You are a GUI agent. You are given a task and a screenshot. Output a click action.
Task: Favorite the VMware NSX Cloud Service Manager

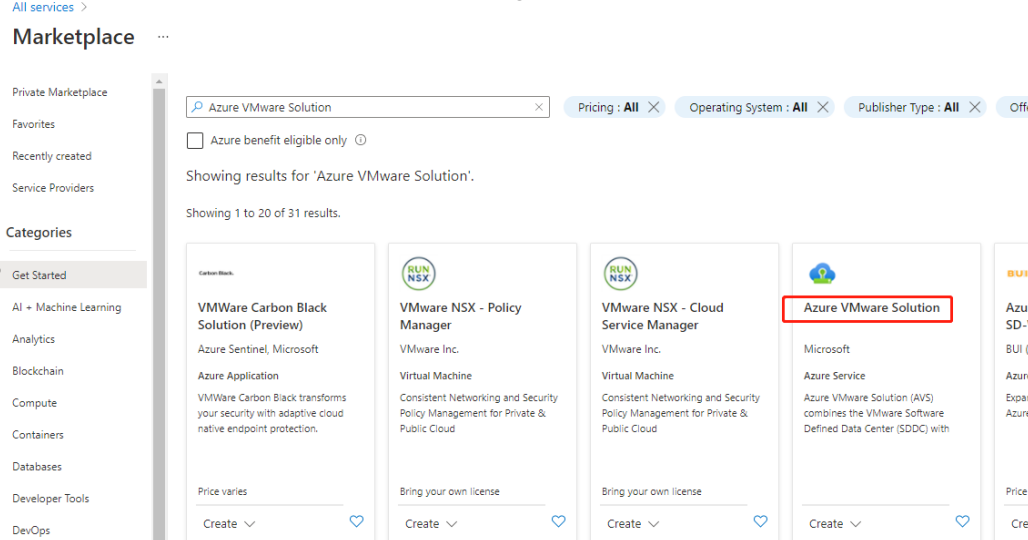761,522
